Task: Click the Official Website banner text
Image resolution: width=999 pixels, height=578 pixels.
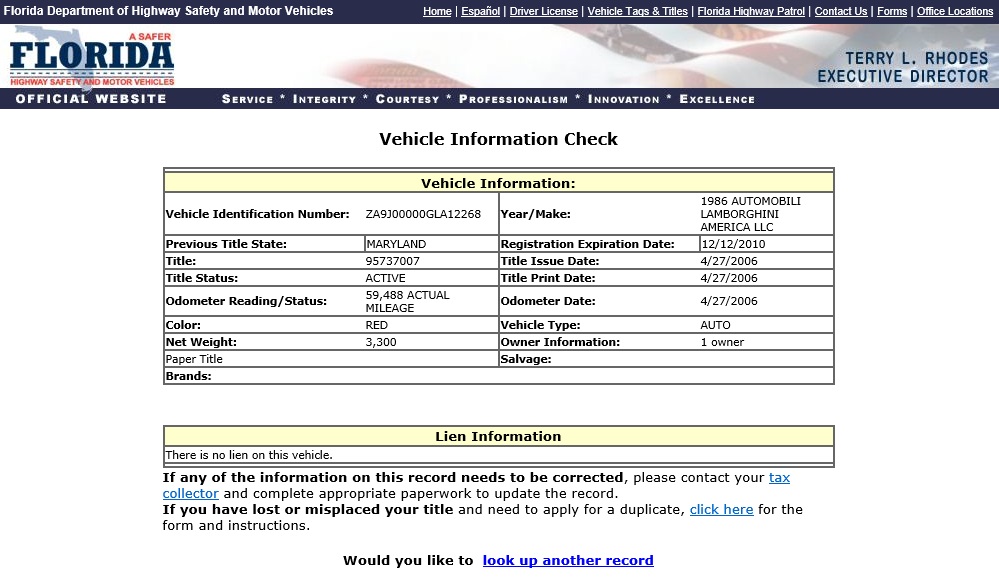Action: coord(91,99)
